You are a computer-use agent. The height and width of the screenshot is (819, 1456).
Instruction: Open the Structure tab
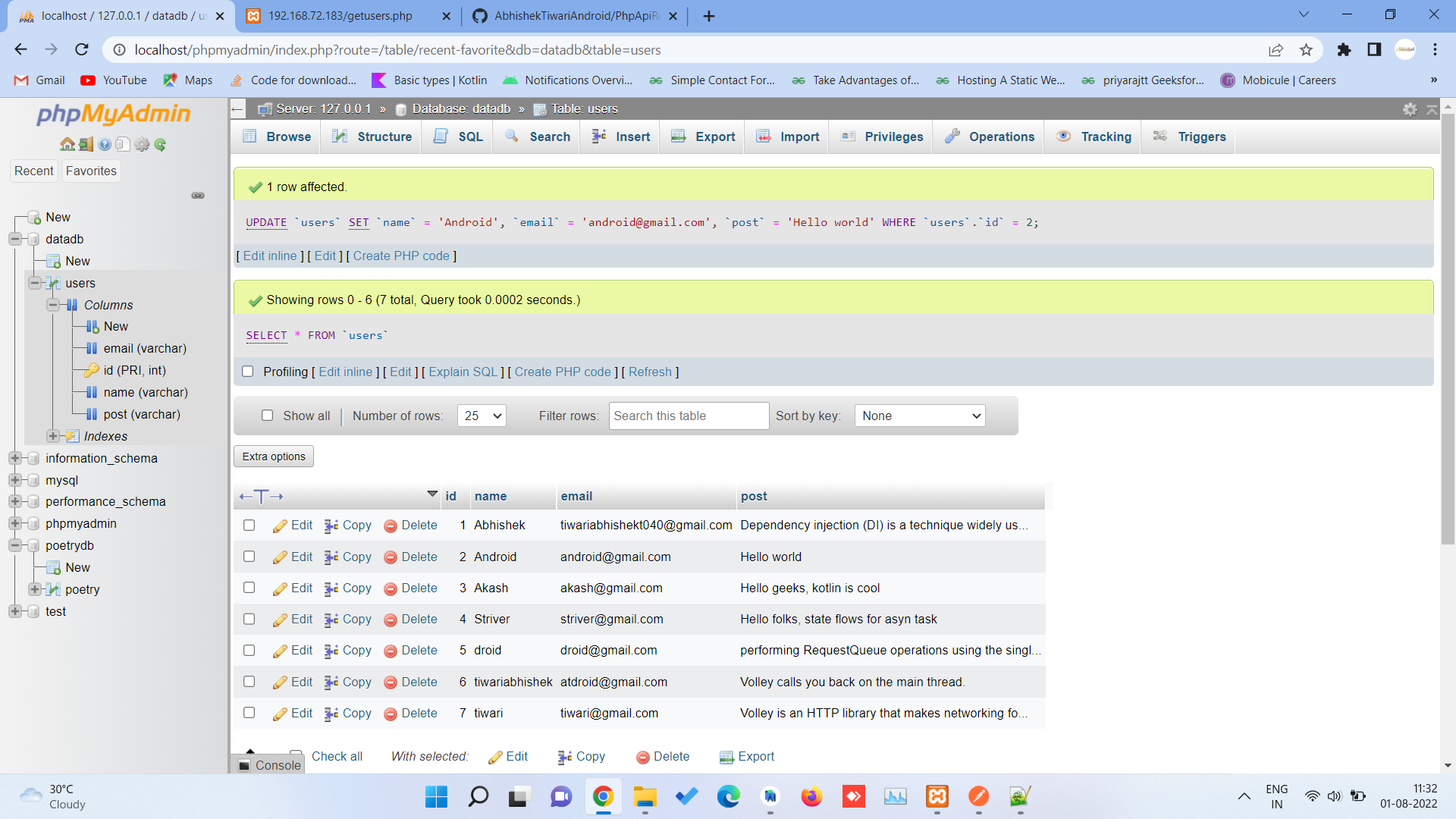pyautogui.click(x=372, y=136)
